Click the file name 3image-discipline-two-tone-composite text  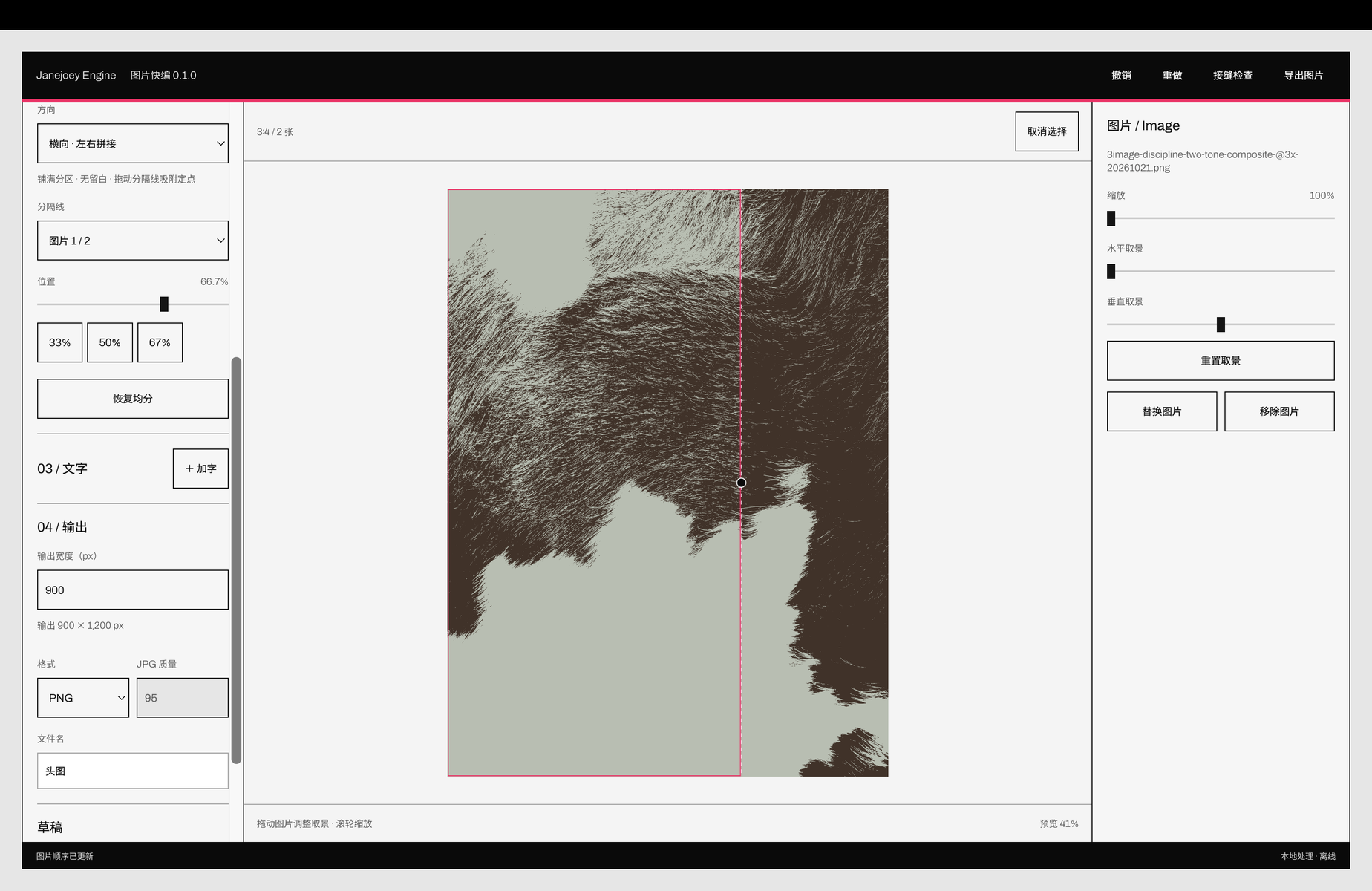click(1203, 161)
